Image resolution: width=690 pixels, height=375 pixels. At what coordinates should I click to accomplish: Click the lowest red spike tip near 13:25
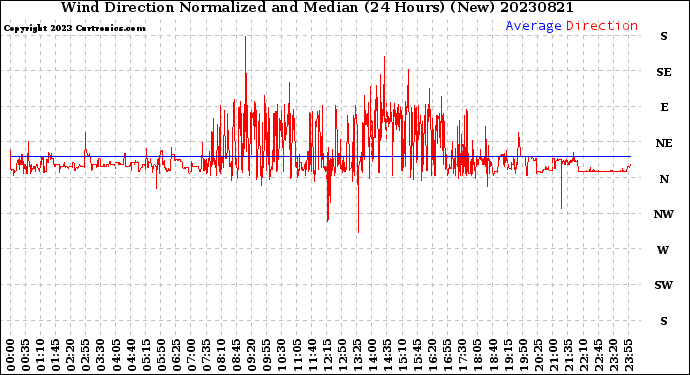359,232
